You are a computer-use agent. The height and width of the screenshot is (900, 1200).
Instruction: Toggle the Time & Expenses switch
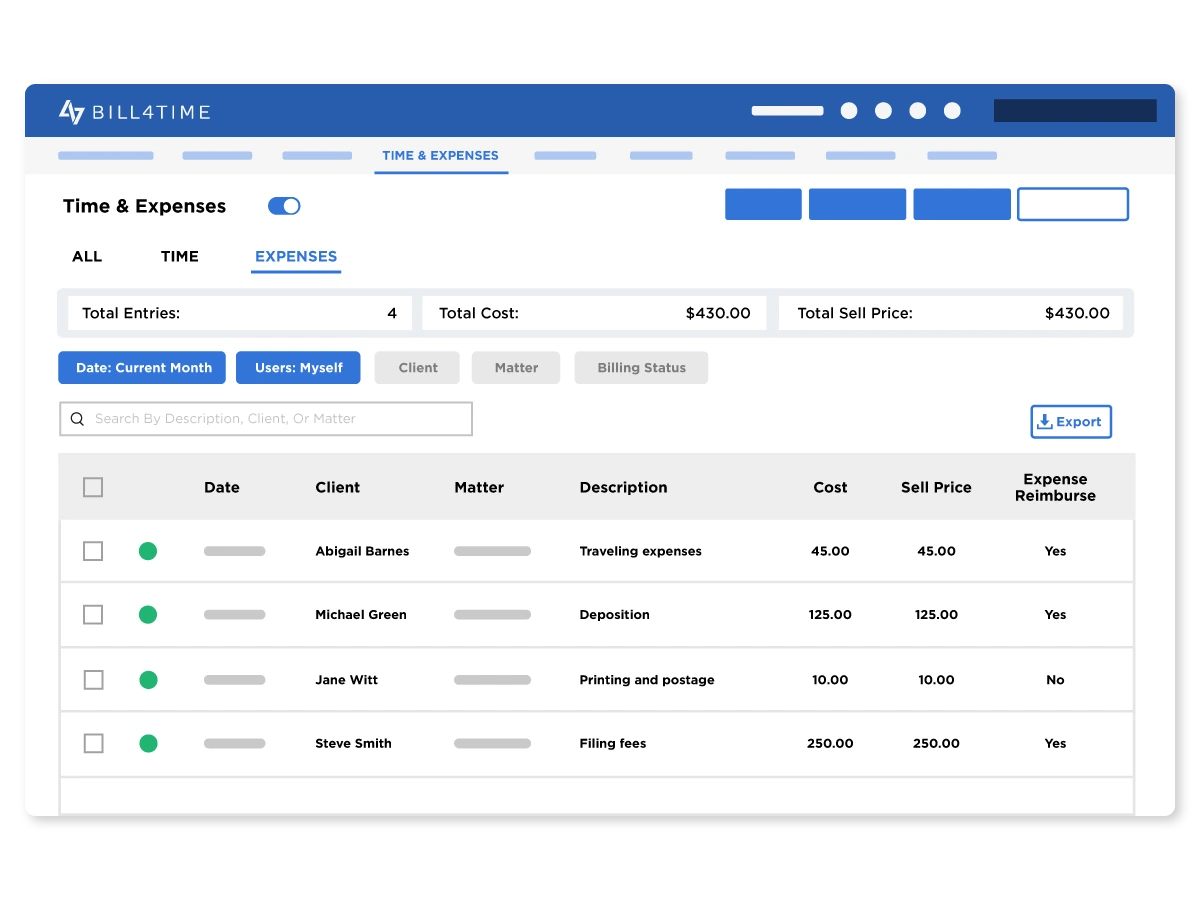[x=284, y=206]
